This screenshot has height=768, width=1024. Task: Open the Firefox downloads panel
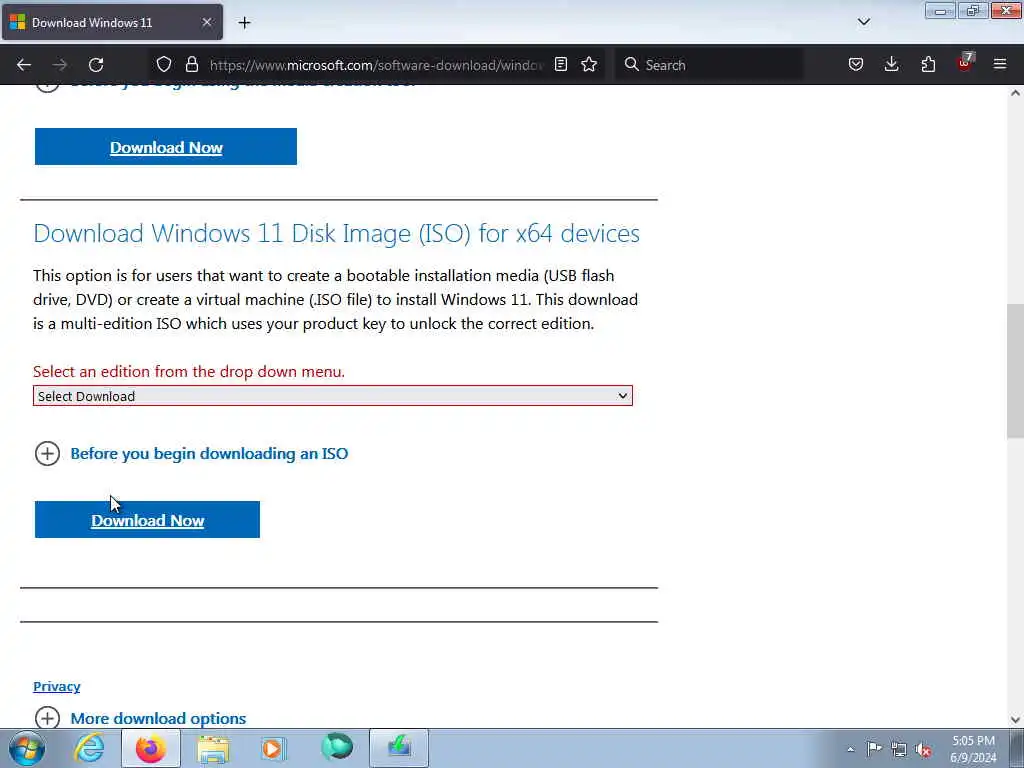[891, 64]
